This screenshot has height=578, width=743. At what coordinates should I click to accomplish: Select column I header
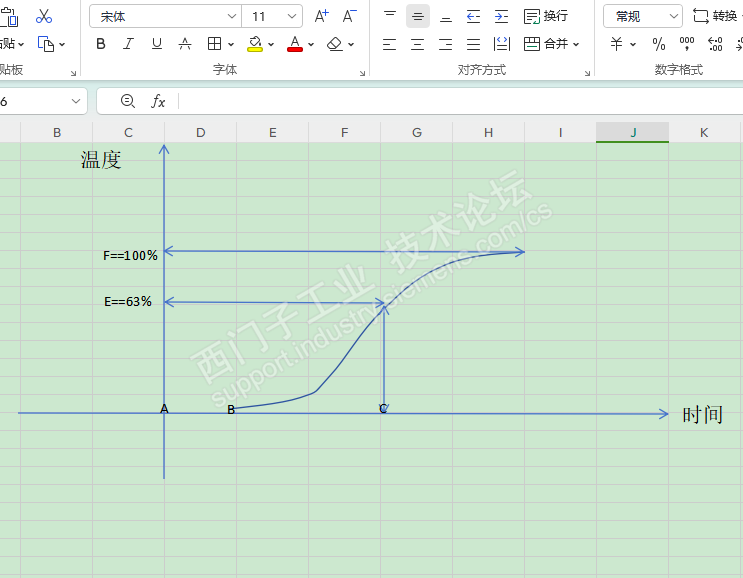[561, 132]
